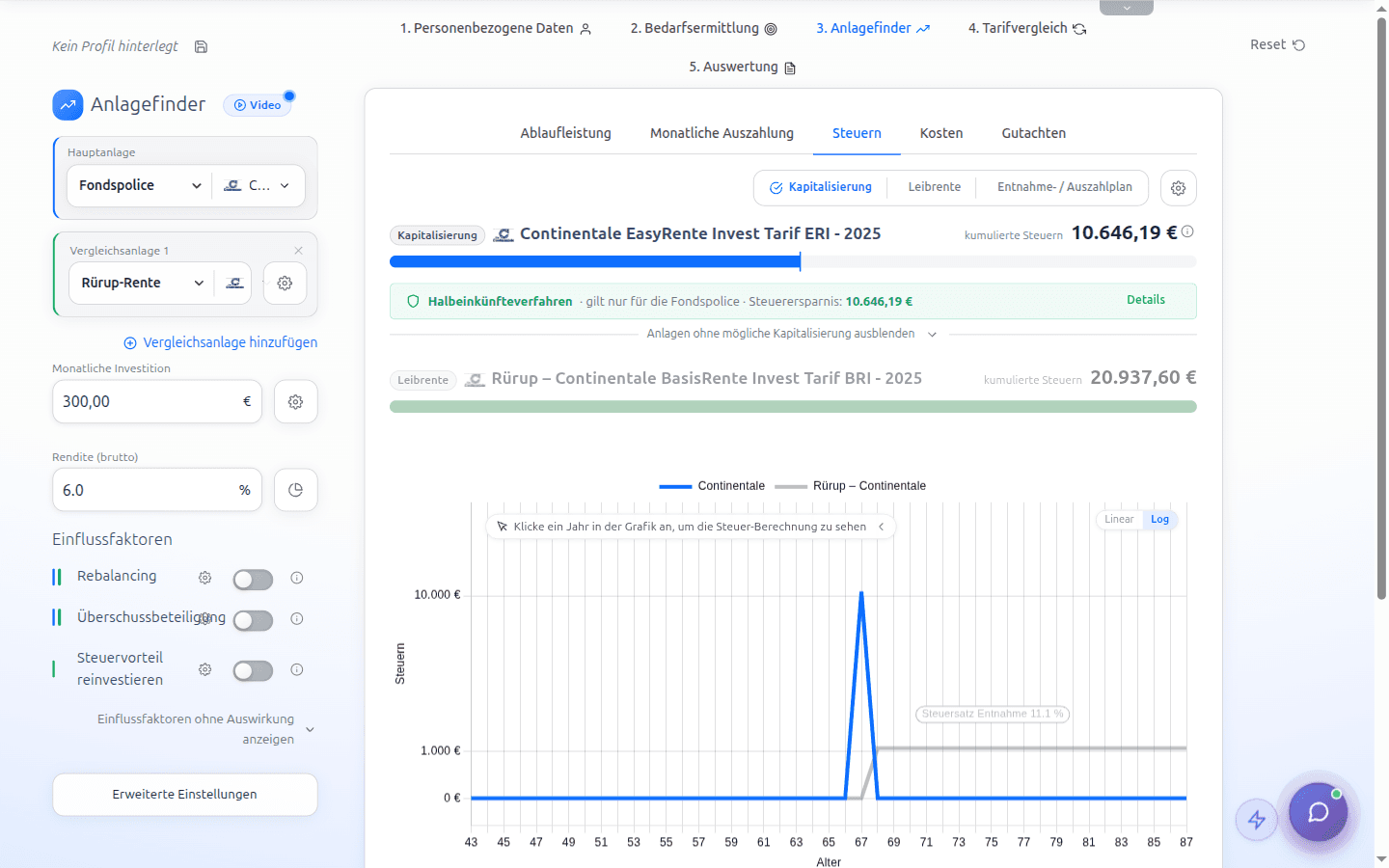Screen dimensions: 1389x868
Task: Open the Vergleichsanlage provider logo selector
Action: point(234,284)
